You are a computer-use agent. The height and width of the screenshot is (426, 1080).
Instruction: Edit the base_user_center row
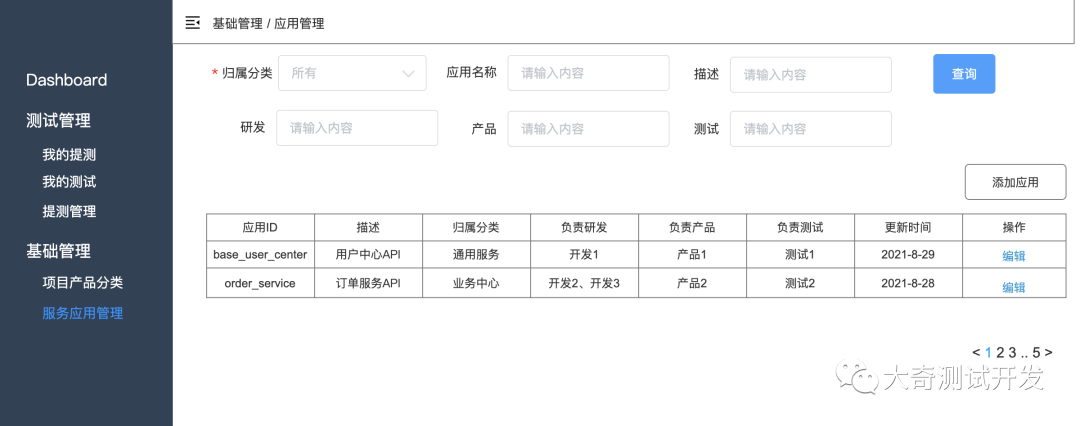click(x=1014, y=256)
